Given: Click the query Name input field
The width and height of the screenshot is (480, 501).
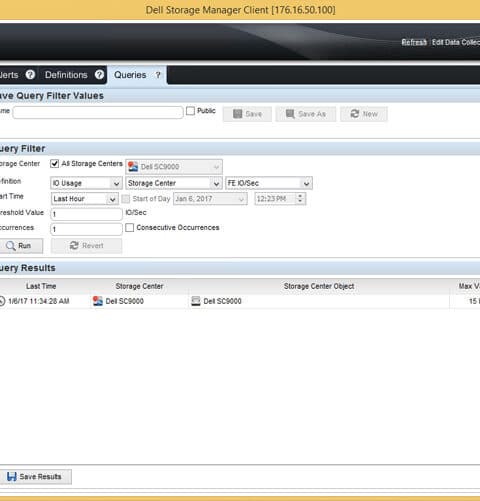Looking at the screenshot, I should (98, 112).
